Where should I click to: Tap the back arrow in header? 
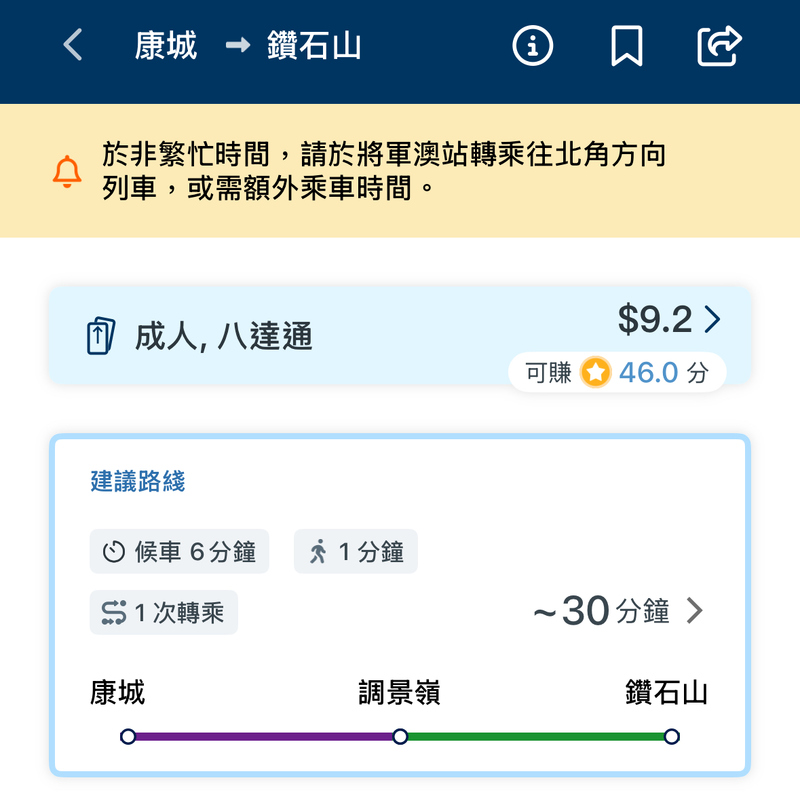pos(73,45)
